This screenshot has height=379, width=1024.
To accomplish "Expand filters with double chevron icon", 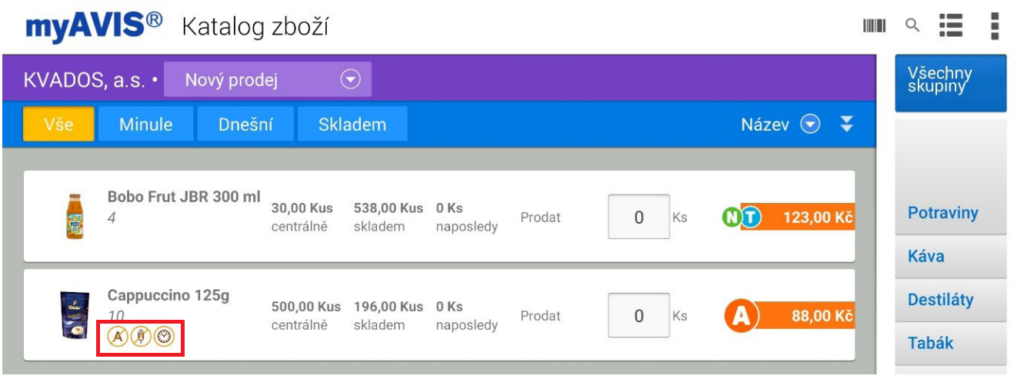I will tap(846, 124).
